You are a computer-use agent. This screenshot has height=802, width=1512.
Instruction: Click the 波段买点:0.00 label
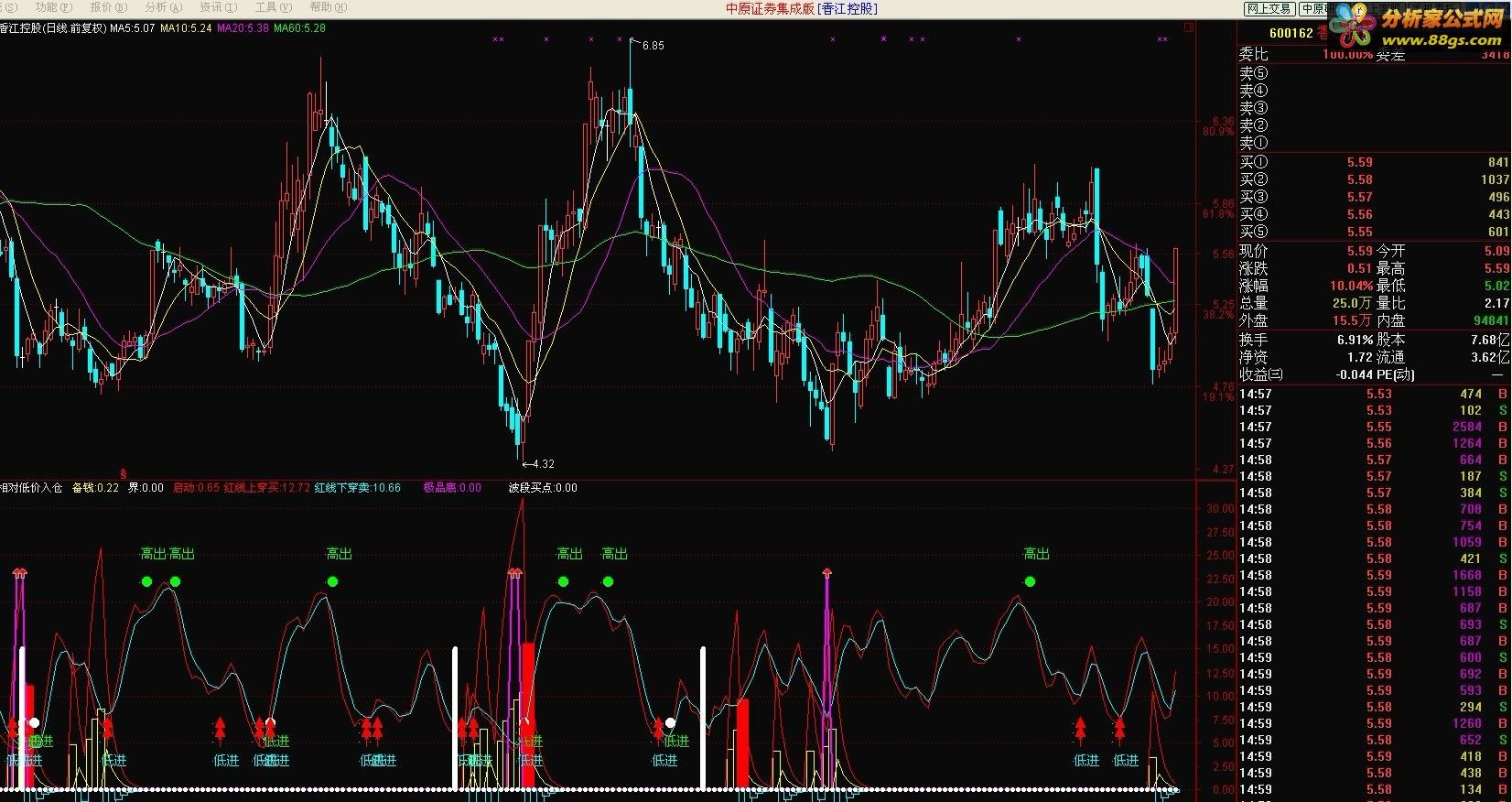click(x=543, y=488)
